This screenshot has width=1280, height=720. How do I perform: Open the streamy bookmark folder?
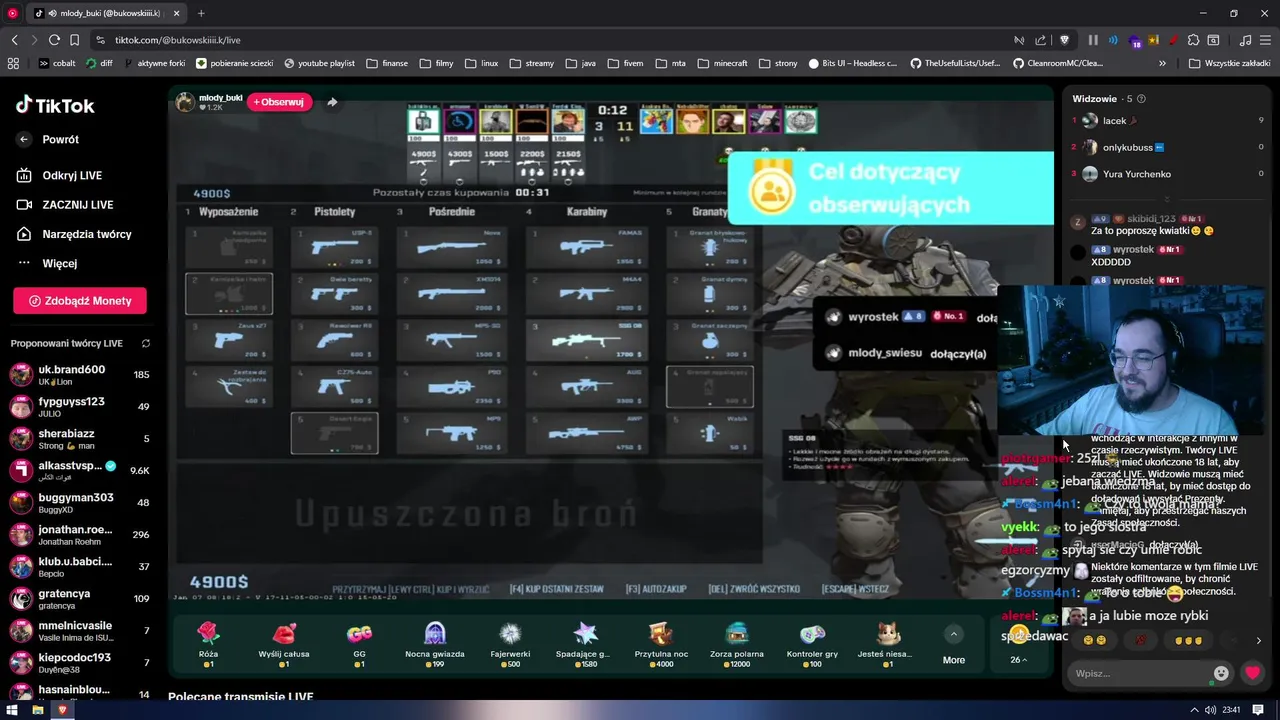(531, 63)
